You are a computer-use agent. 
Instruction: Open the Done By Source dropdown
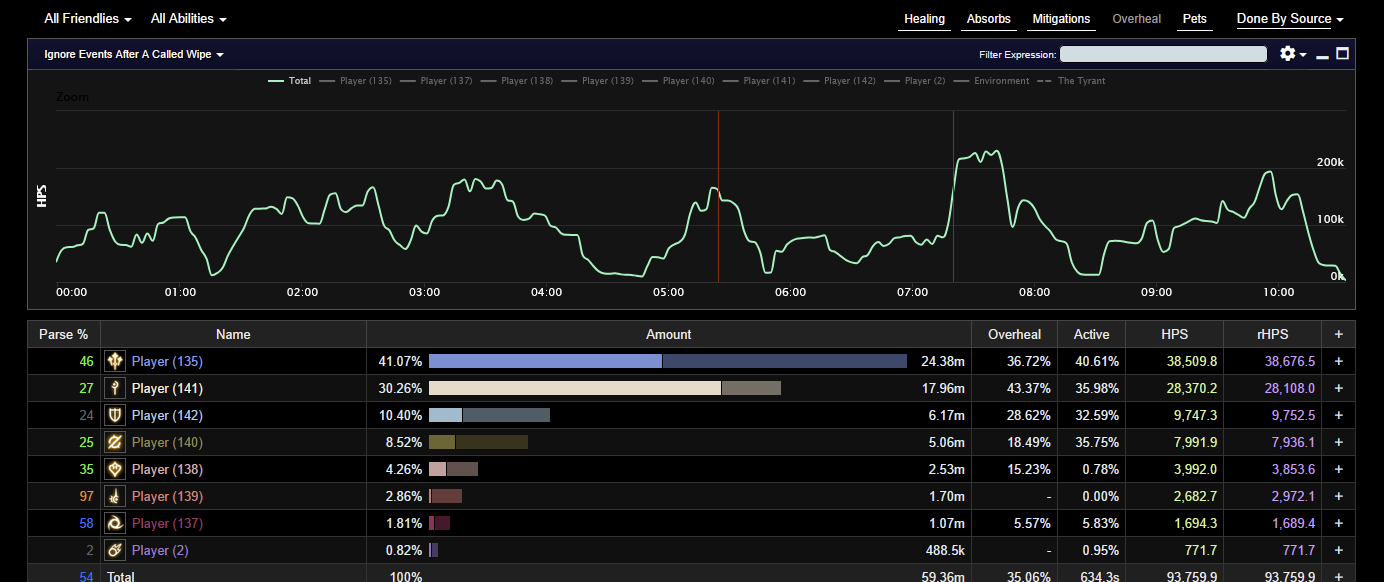1290,19
